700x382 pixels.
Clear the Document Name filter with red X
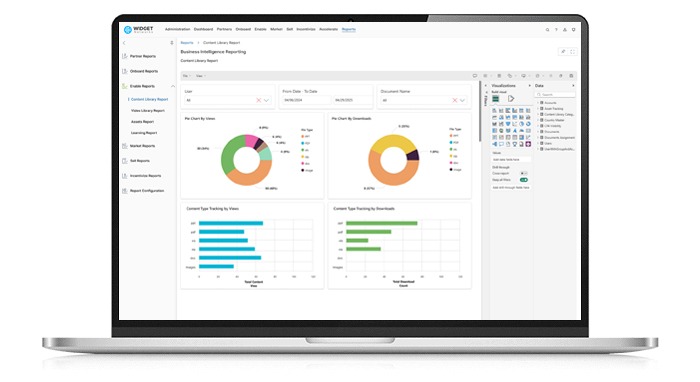click(x=454, y=100)
